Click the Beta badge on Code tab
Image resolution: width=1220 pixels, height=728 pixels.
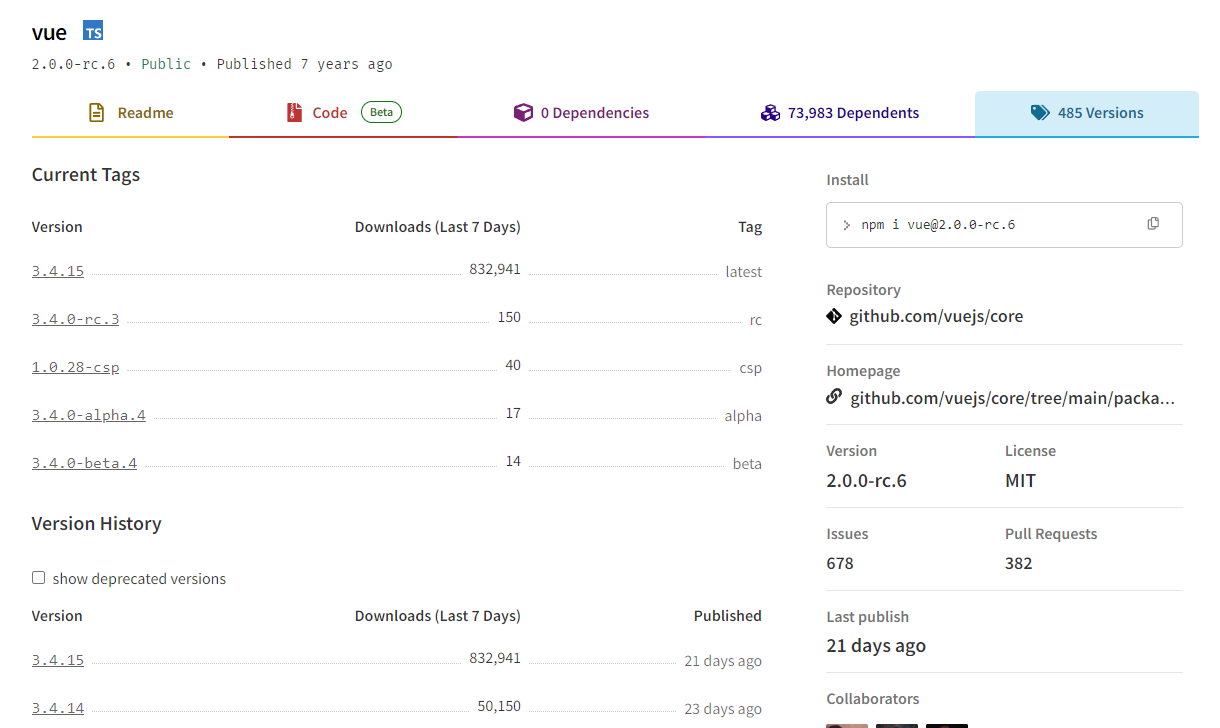(381, 112)
